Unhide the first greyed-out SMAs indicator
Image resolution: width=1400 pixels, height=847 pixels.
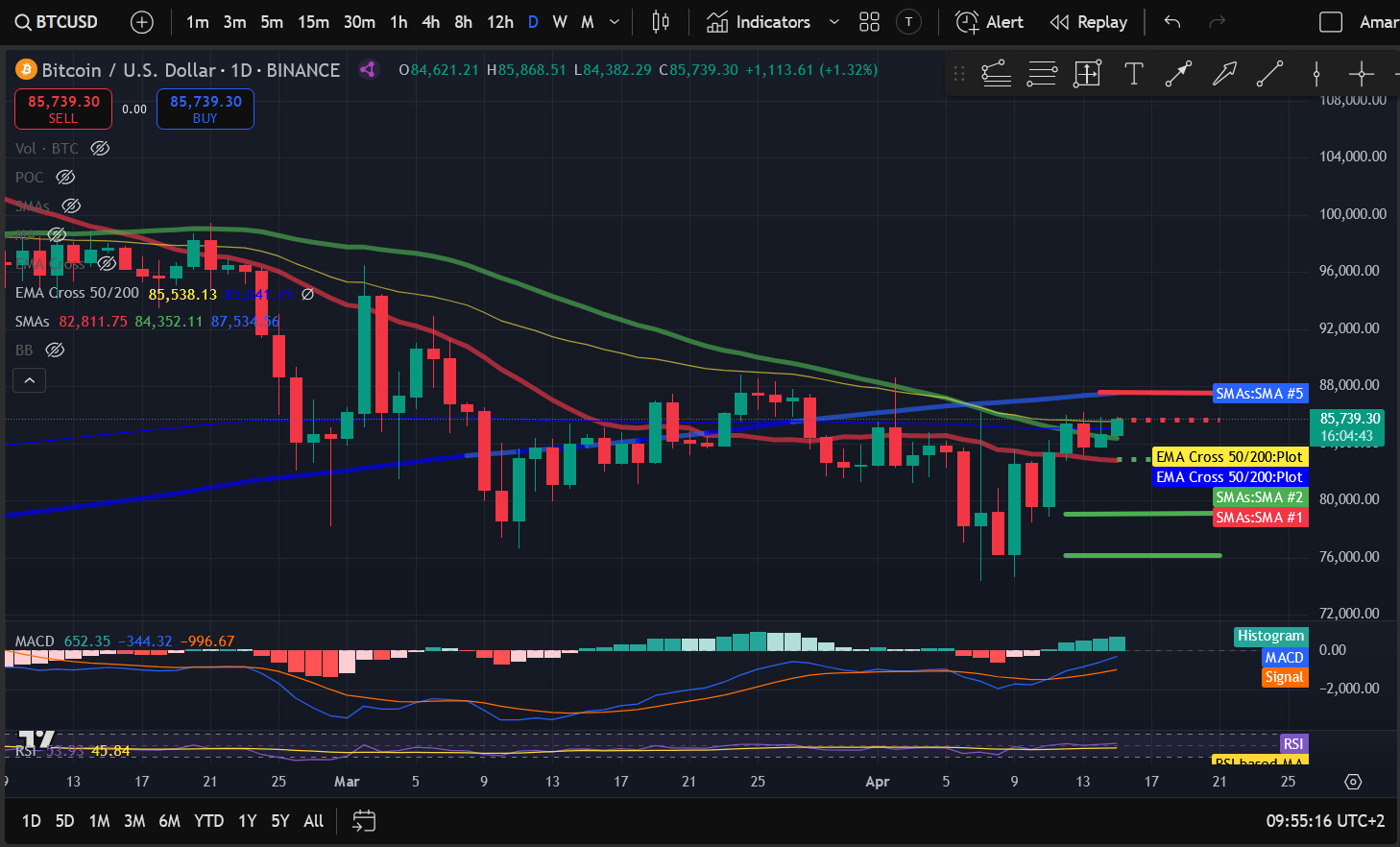pos(71,206)
